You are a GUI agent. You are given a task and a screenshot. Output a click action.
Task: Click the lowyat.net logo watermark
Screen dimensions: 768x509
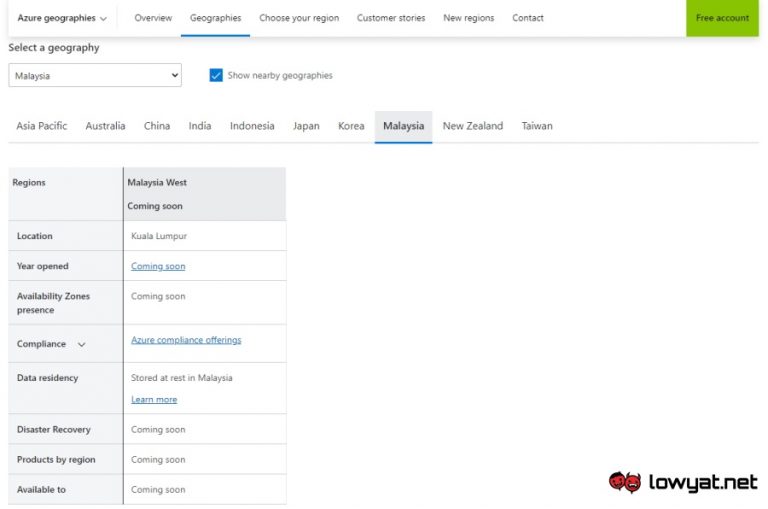(x=683, y=482)
